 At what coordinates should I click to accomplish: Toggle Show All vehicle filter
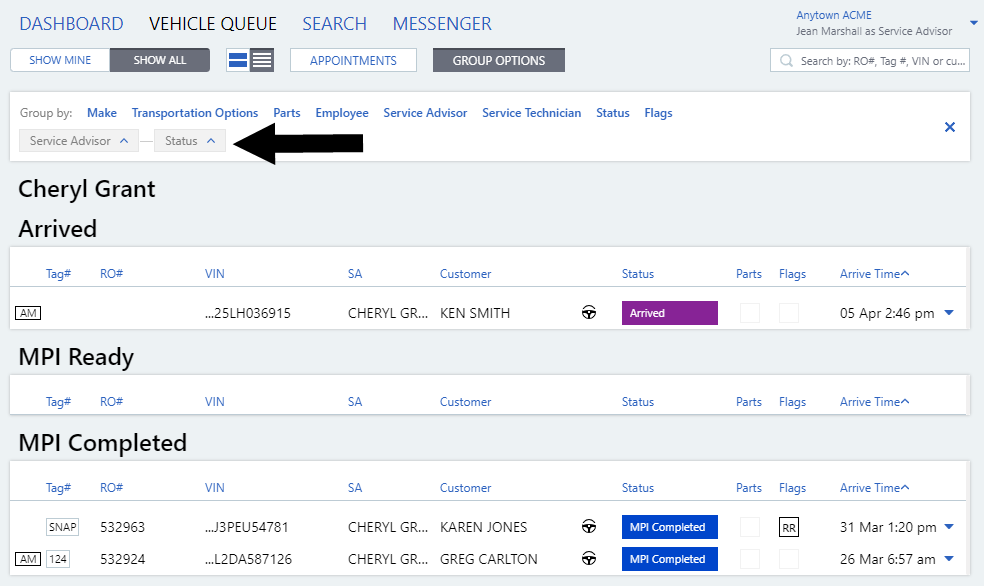click(x=160, y=60)
